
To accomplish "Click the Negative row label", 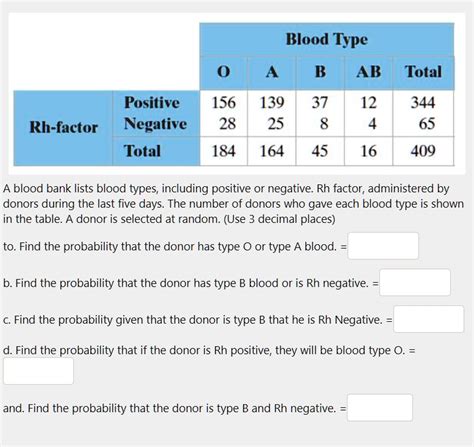I will (155, 124).
